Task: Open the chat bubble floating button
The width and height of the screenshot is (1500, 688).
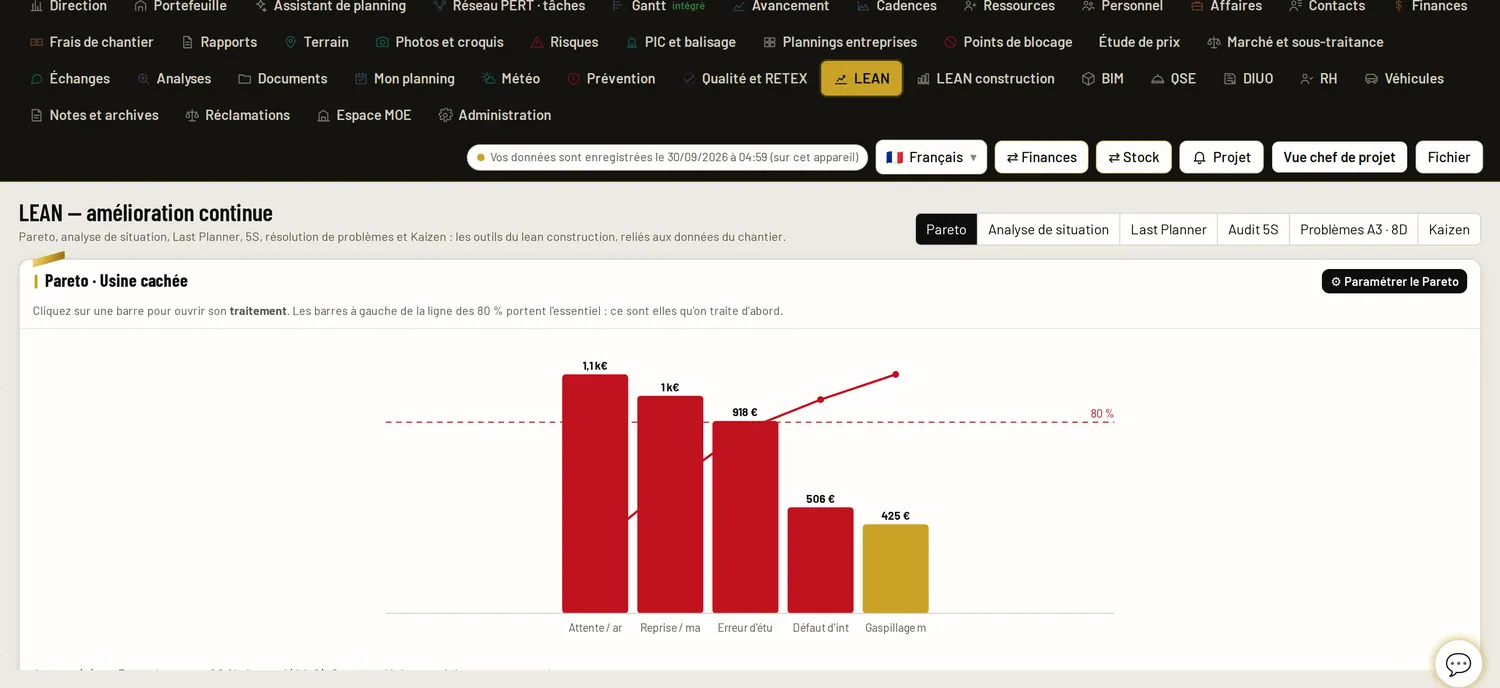Action: pos(1458,664)
